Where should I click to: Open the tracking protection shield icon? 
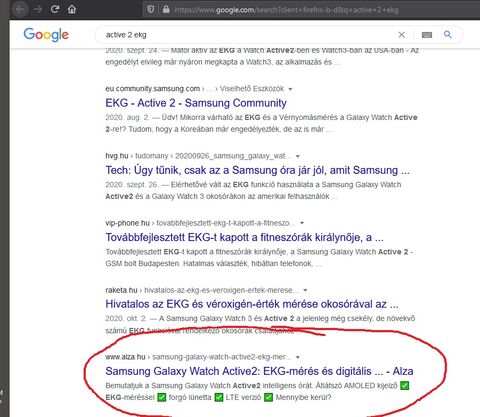[x=151, y=10]
